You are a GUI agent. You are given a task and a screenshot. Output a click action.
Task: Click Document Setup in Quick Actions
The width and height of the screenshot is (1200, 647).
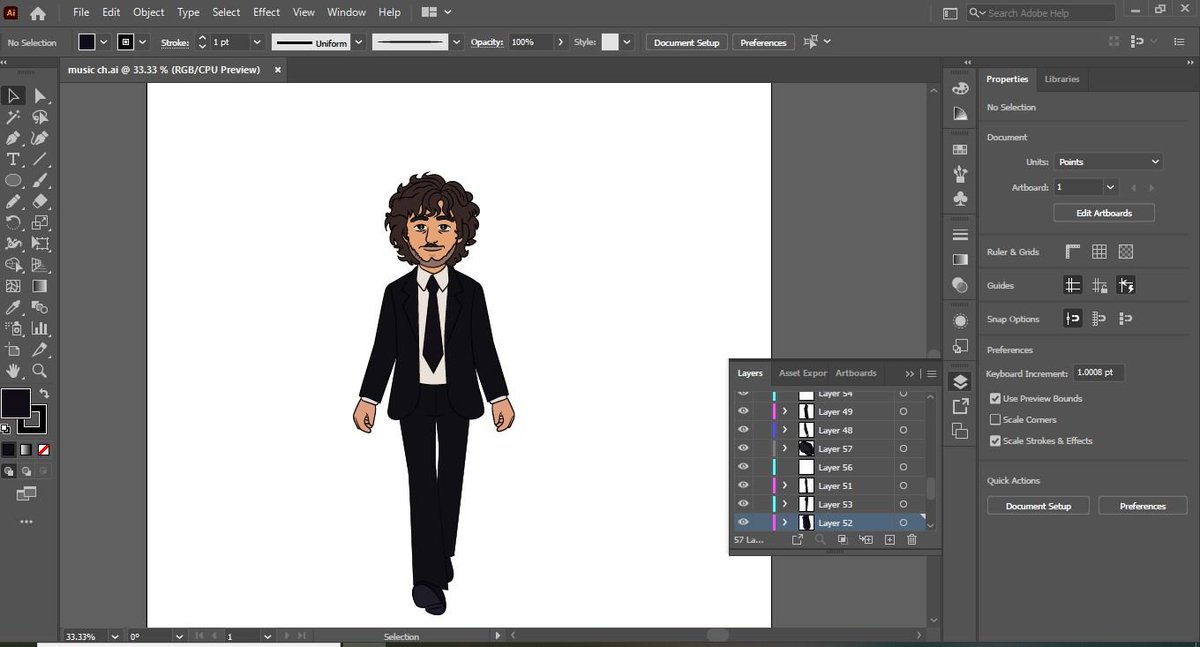[1038, 506]
